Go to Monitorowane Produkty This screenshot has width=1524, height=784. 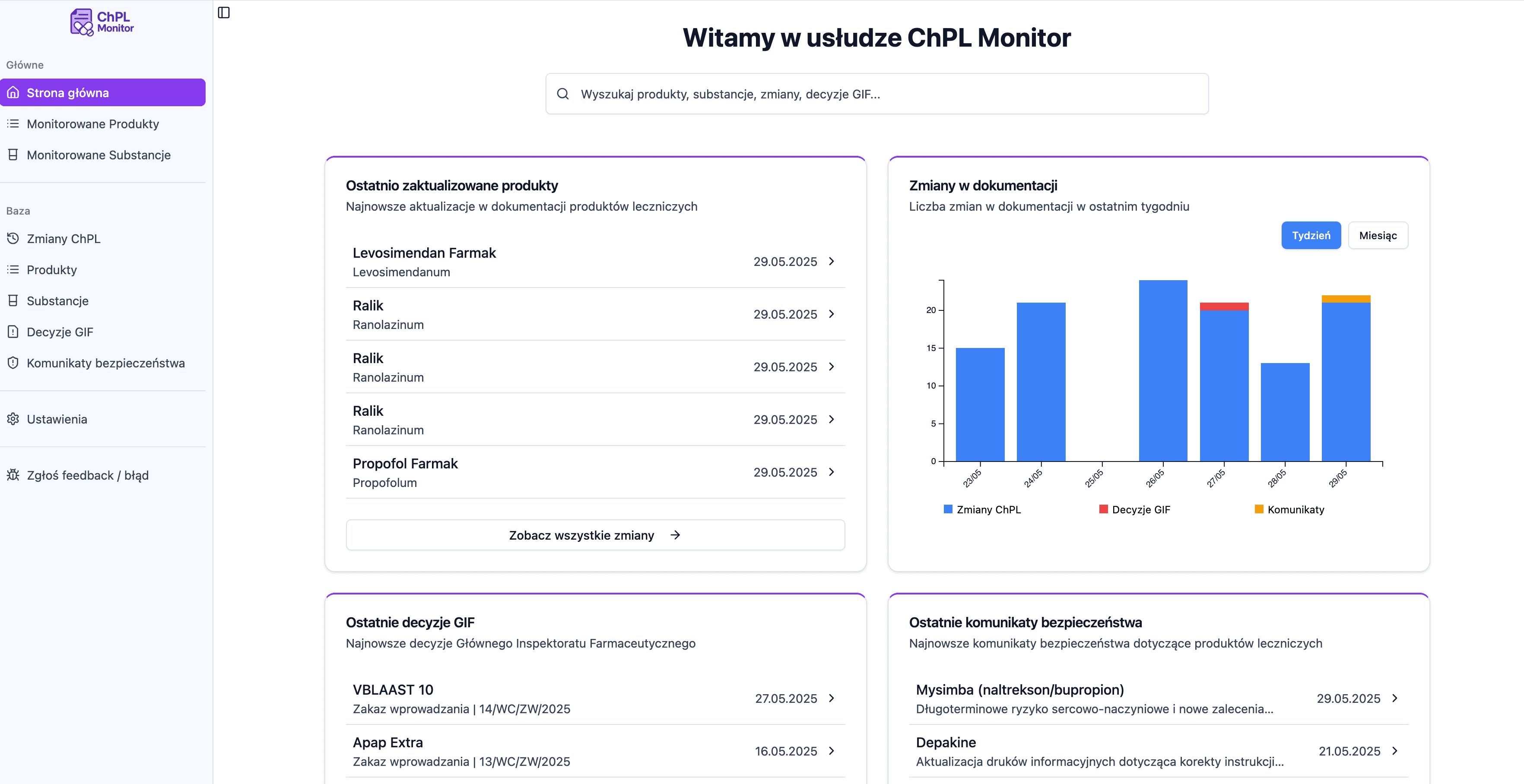[93, 124]
